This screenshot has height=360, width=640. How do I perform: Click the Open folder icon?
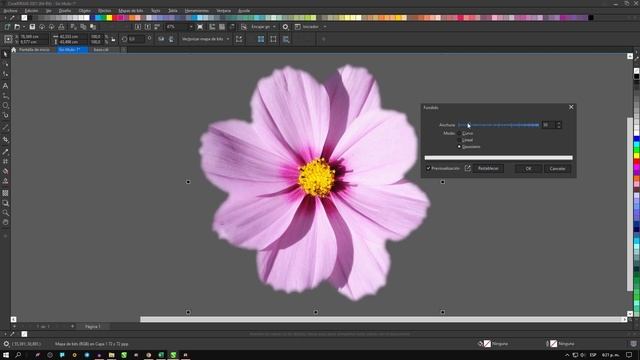pos(17,27)
